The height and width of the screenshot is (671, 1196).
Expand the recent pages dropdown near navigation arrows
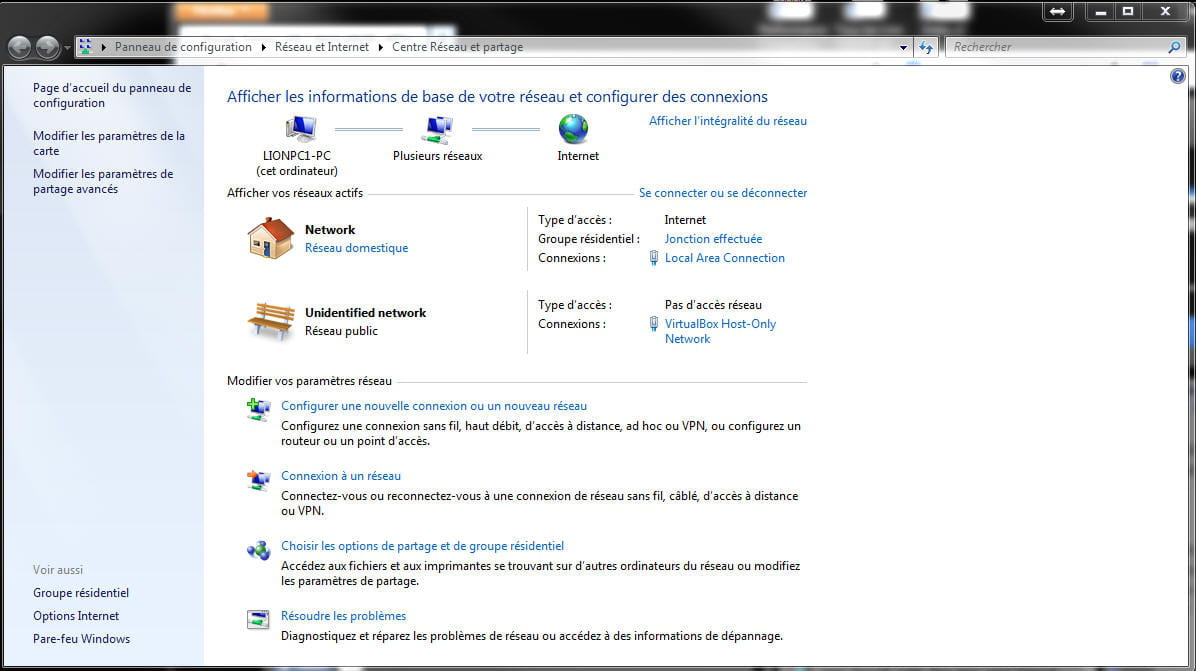[x=67, y=47]
